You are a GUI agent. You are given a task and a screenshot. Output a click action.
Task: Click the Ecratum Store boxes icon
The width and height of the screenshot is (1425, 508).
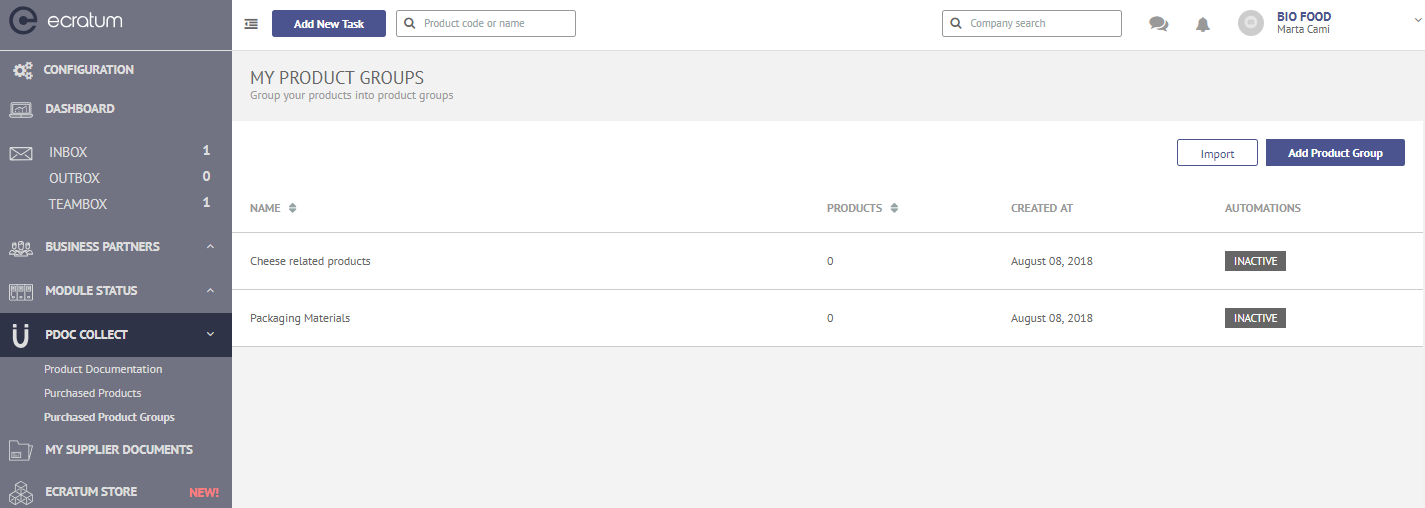(x=22, y=492)
